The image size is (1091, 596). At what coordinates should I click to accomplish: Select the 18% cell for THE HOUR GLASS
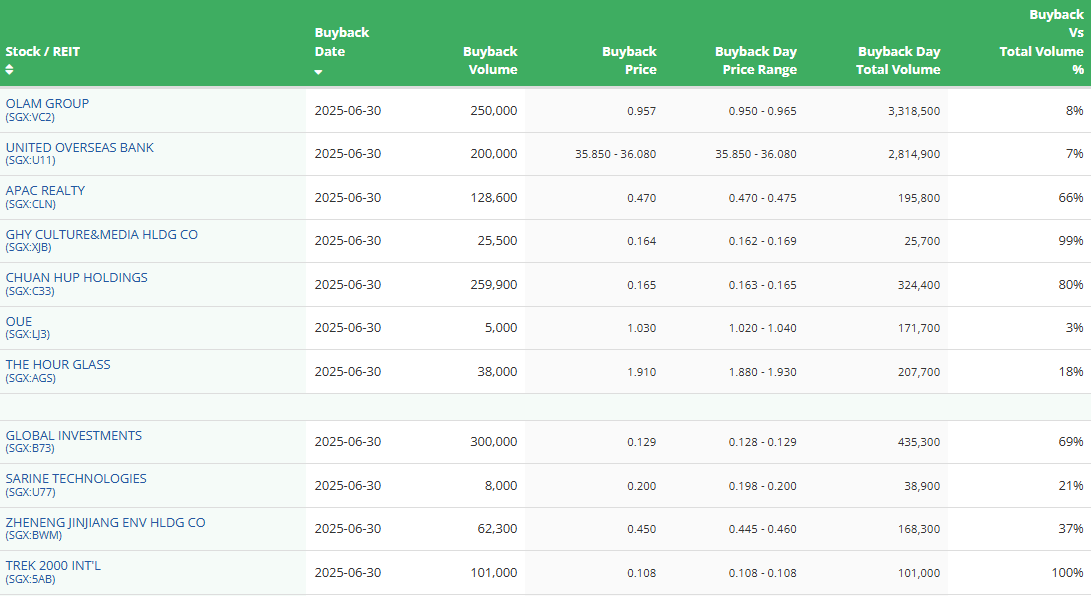pos(1071,371)
